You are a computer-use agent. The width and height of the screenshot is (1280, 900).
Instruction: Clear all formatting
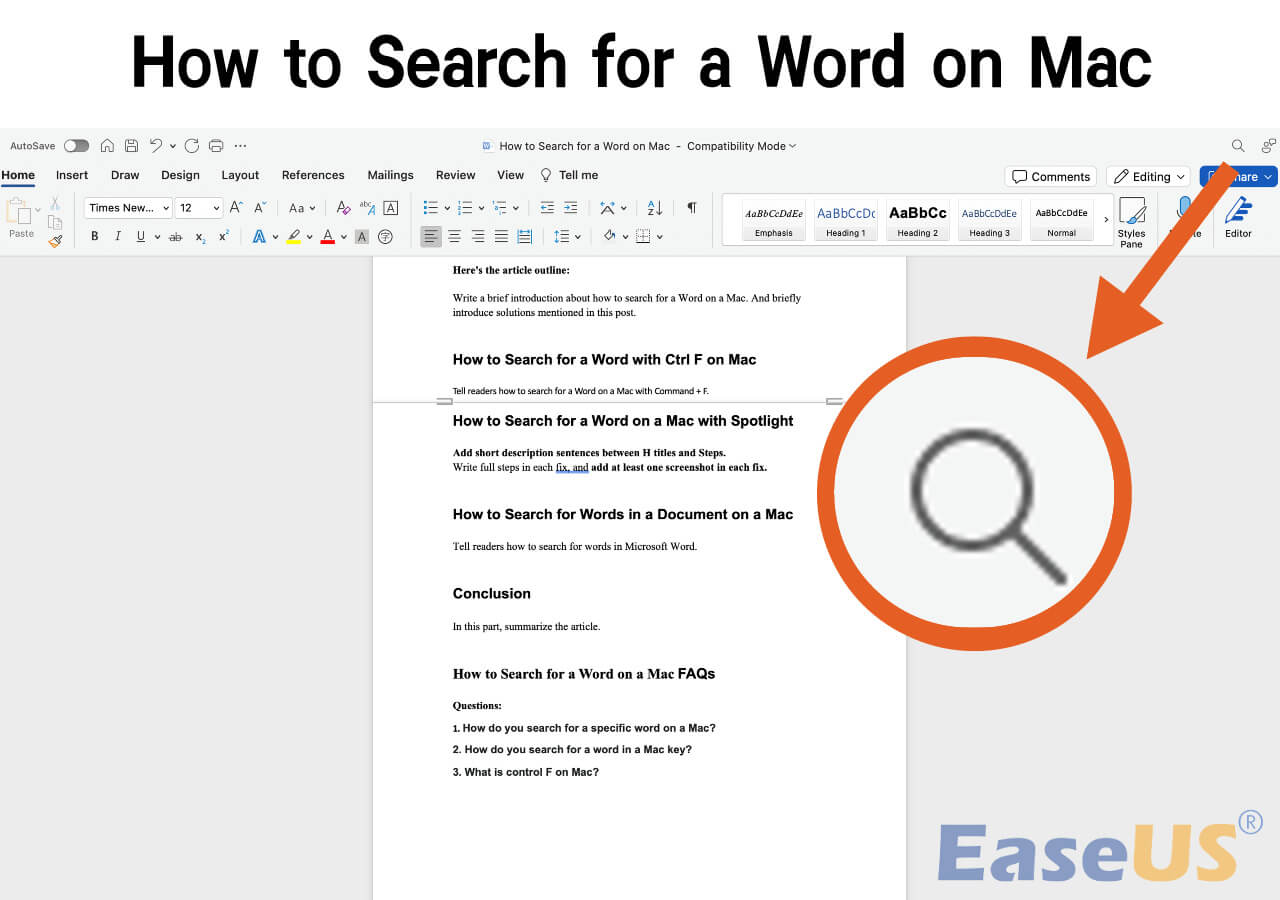point(343,208)
